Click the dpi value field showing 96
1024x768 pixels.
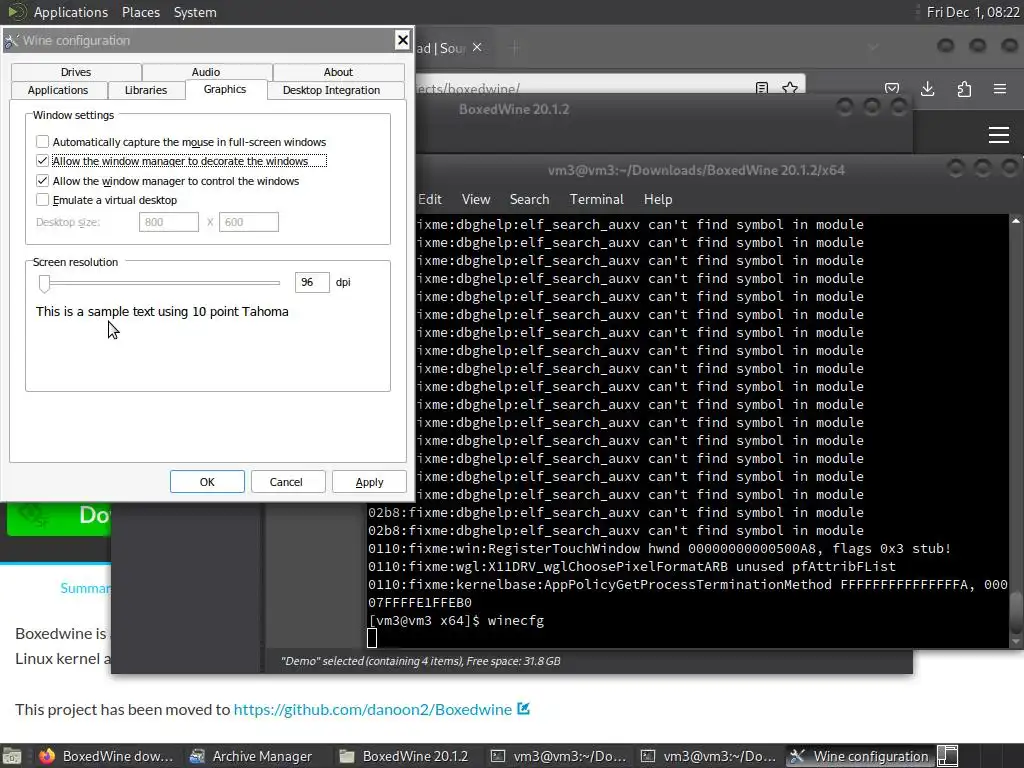tap(312, 282)
